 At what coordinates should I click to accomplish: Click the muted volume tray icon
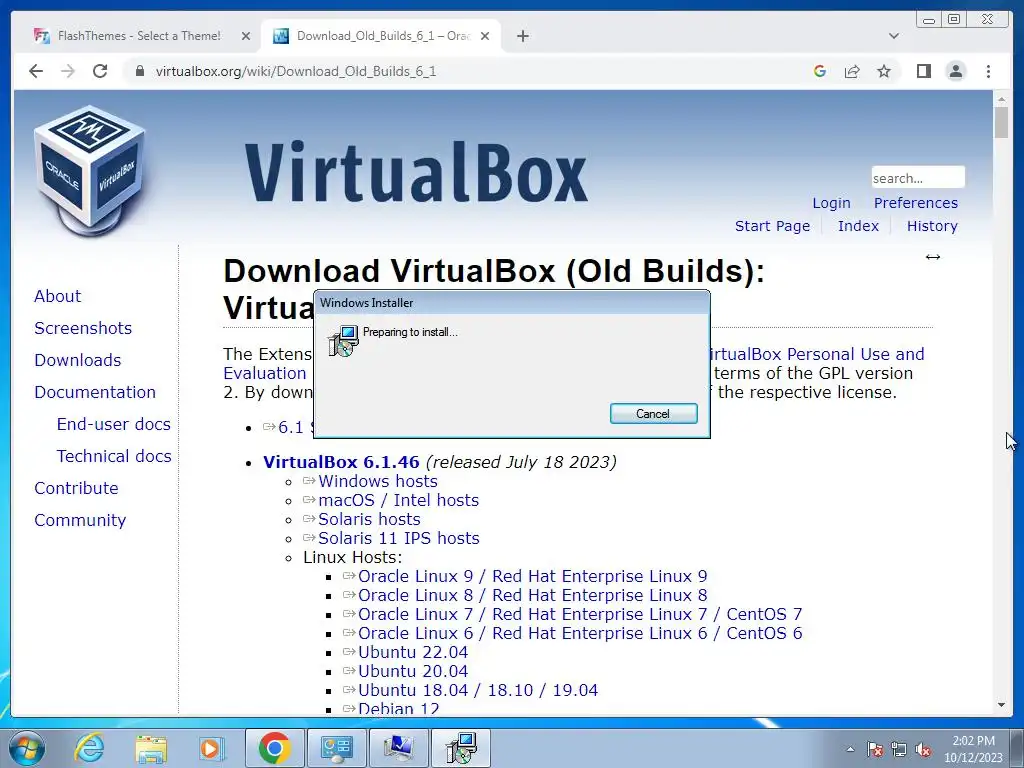[923, 749]
